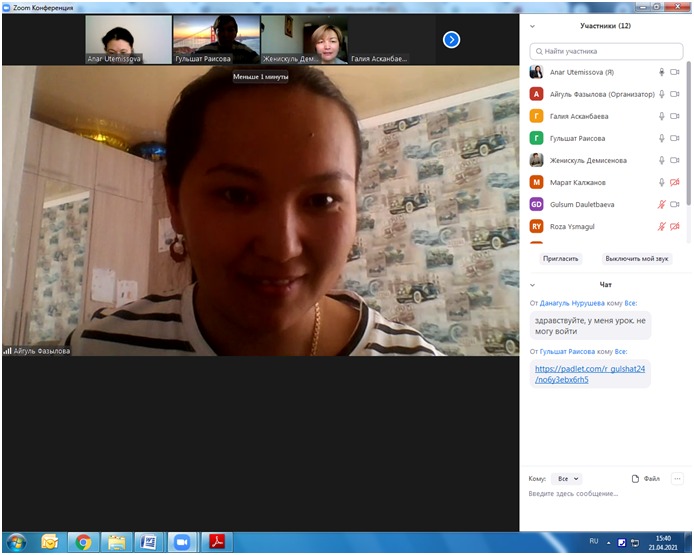Open Windows Start button

pyautogui.click(x=16, y=542)
